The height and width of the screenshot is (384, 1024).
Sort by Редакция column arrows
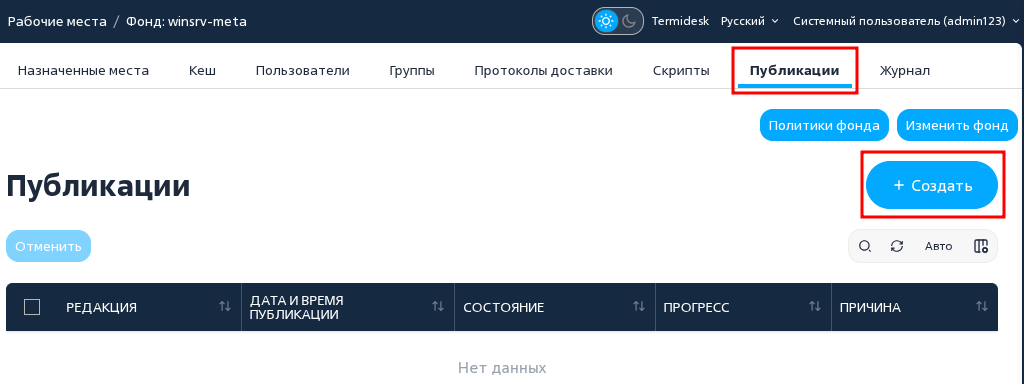225,306
